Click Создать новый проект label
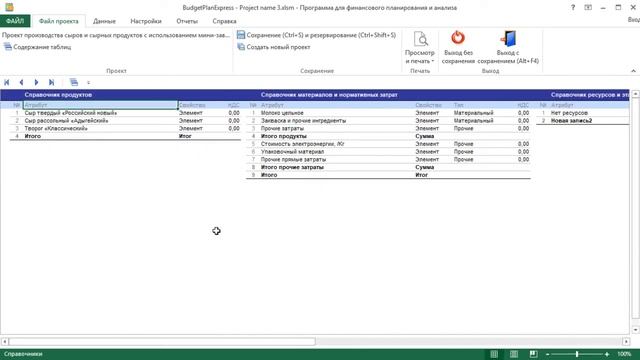 pyautogui.click(x=278, y=47)
